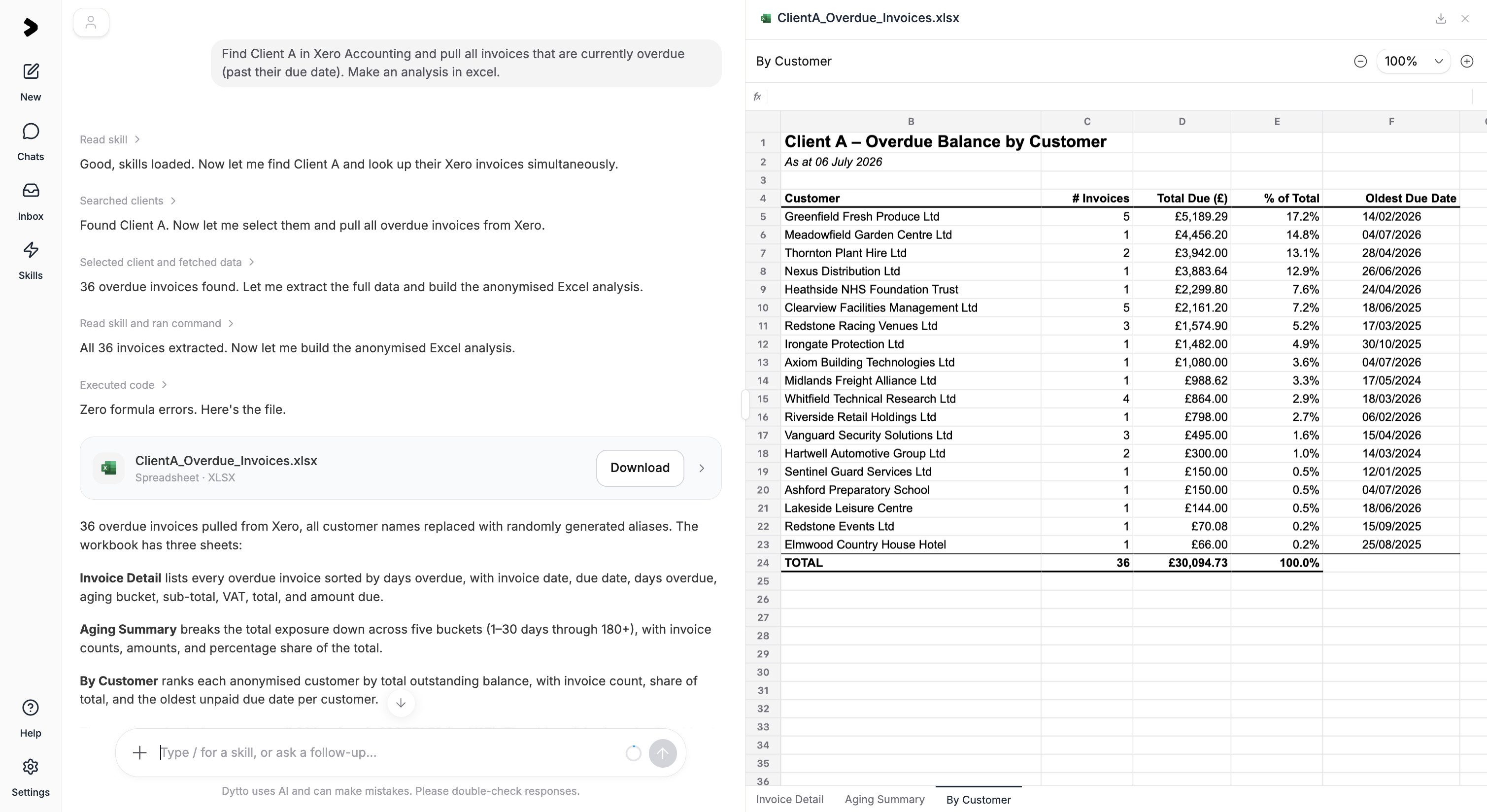The width and height of the screenshot is (1487, 812).
Task: Click the '# Invoices' column heading cell
Action: (1087, 199)
